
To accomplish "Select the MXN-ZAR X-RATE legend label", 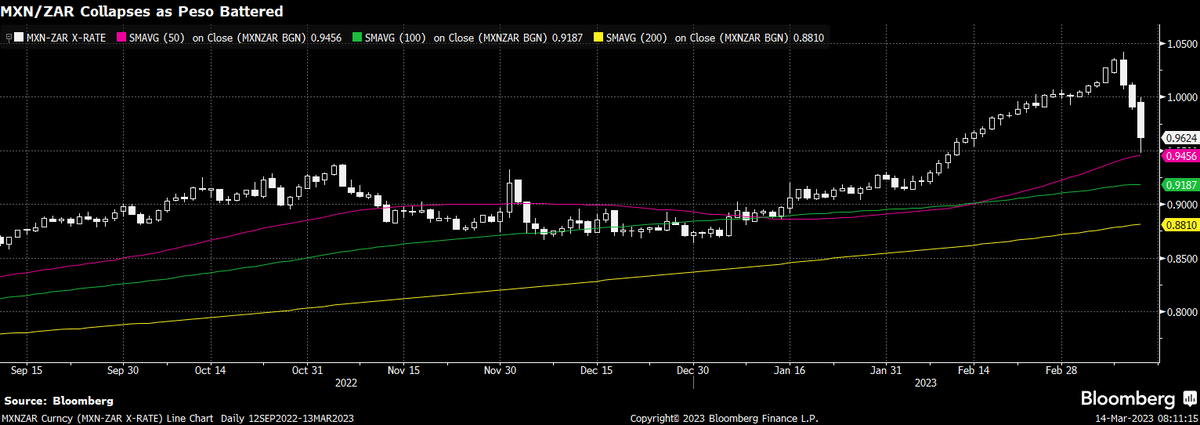I will (x=67, y=37).
